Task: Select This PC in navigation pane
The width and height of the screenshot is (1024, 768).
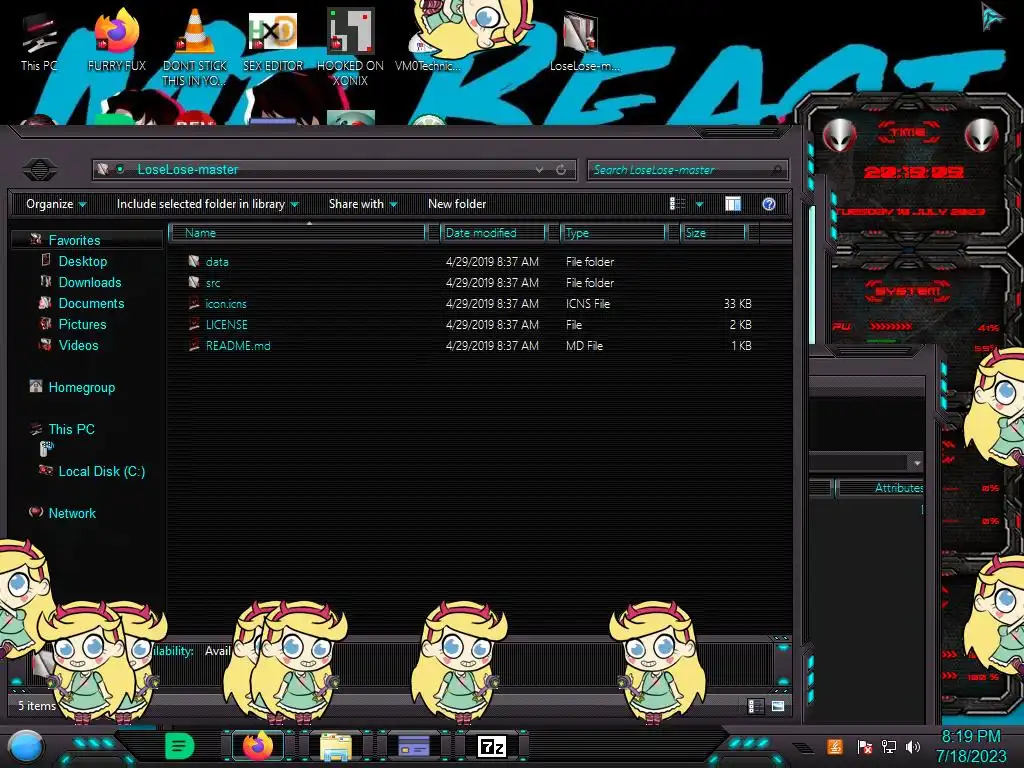Action: (x=72, y=429)
